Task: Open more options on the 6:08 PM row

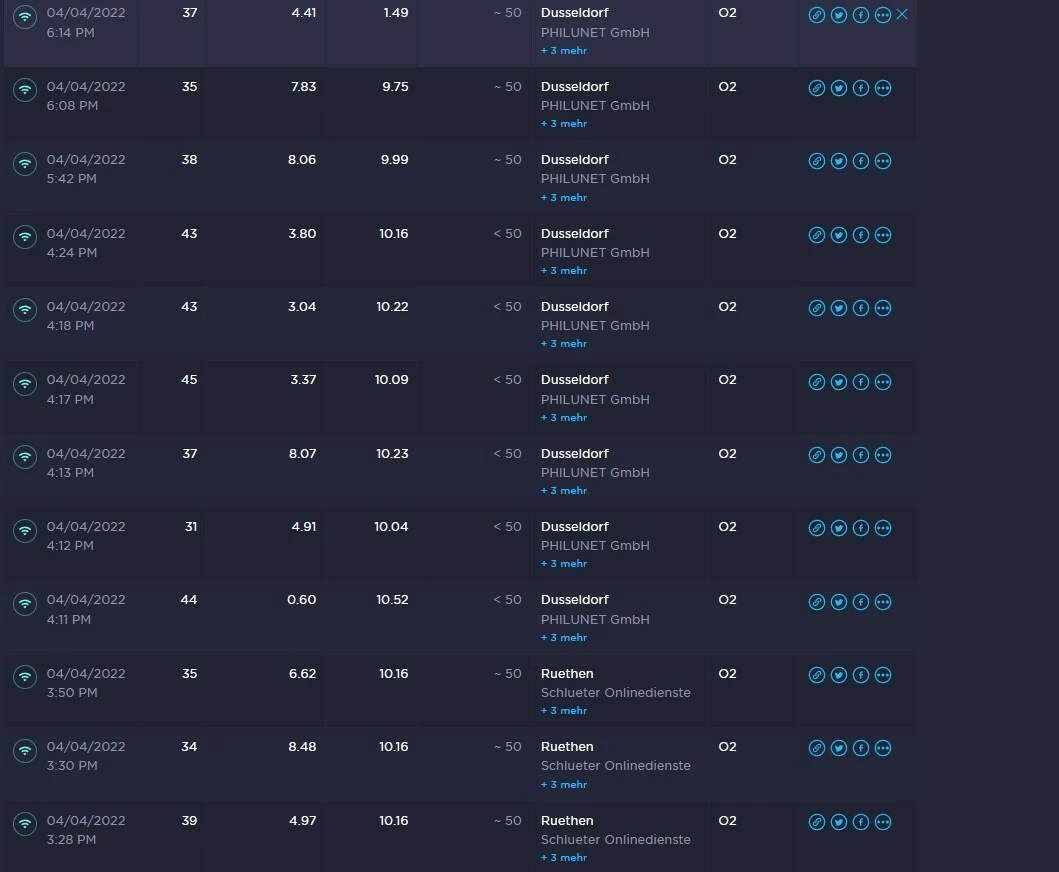Action: click(x=883, y=88)
